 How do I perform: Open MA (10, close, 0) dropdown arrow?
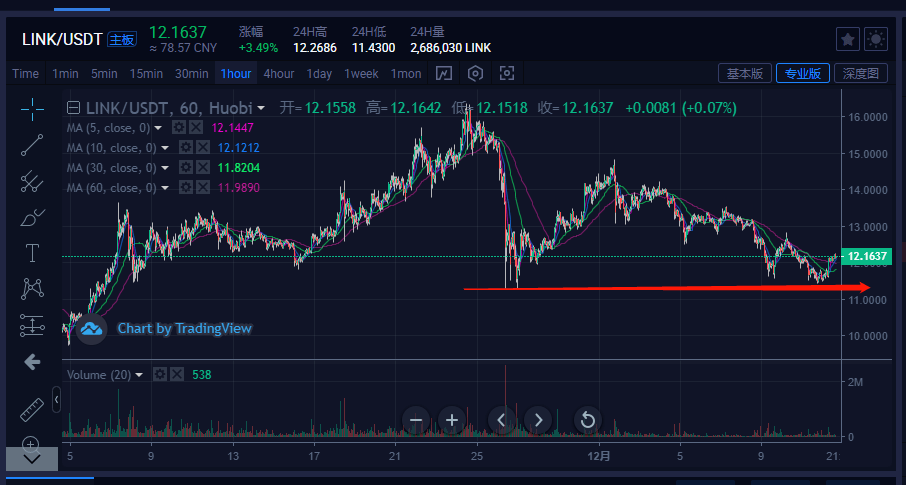(x=165, y=148)
